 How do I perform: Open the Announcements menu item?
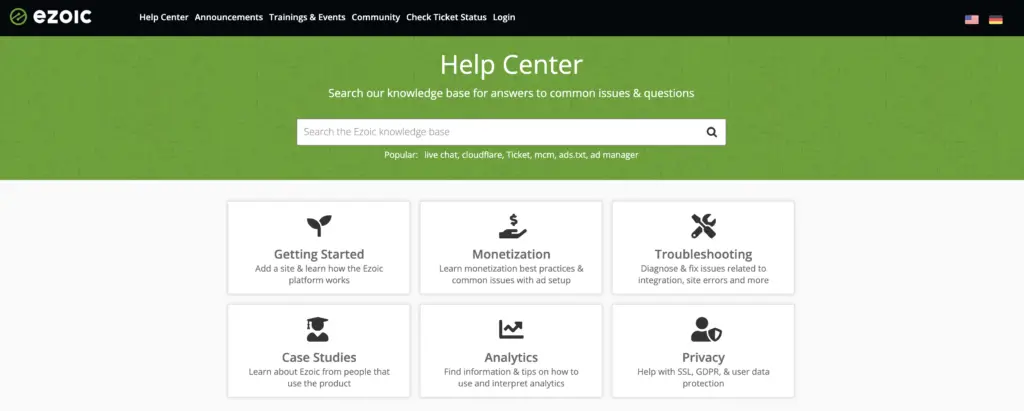click(x=229, y=18)
